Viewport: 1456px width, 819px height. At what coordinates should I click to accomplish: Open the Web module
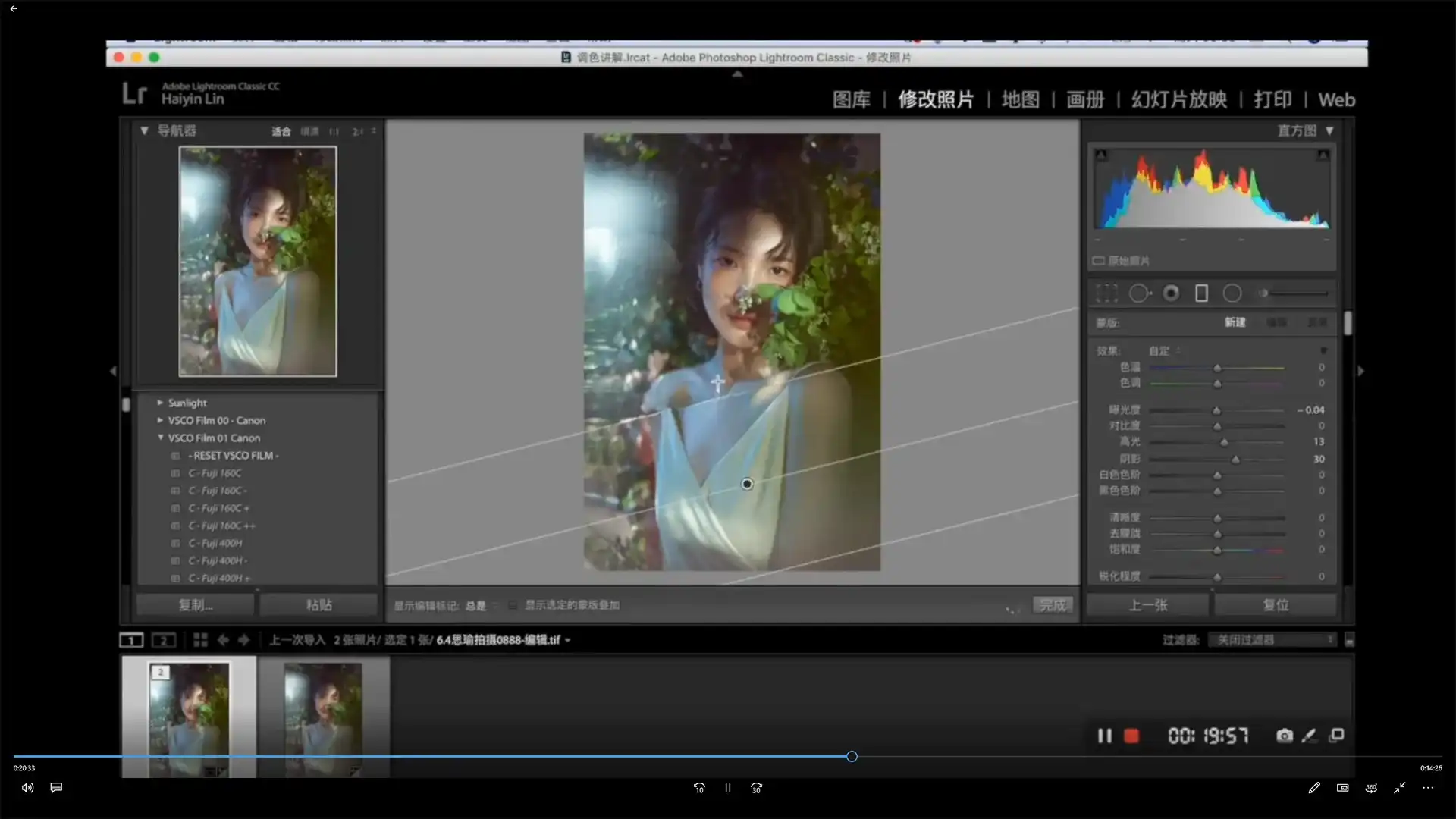[x=1335, y=99]
